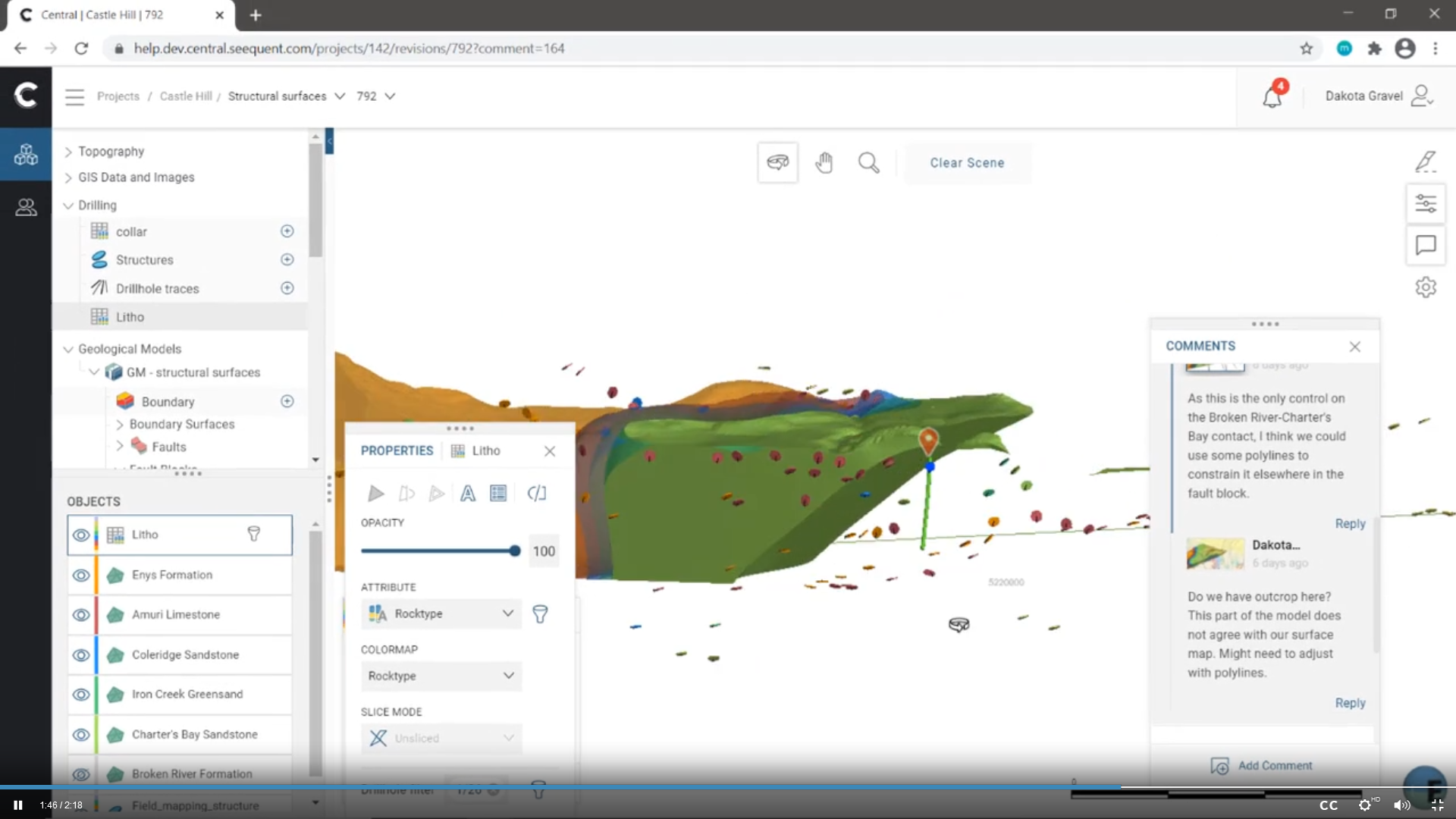The height and width of the screenshot is (819, 1456).
Task: Close the Properties panel
Action: click(550, 451)
